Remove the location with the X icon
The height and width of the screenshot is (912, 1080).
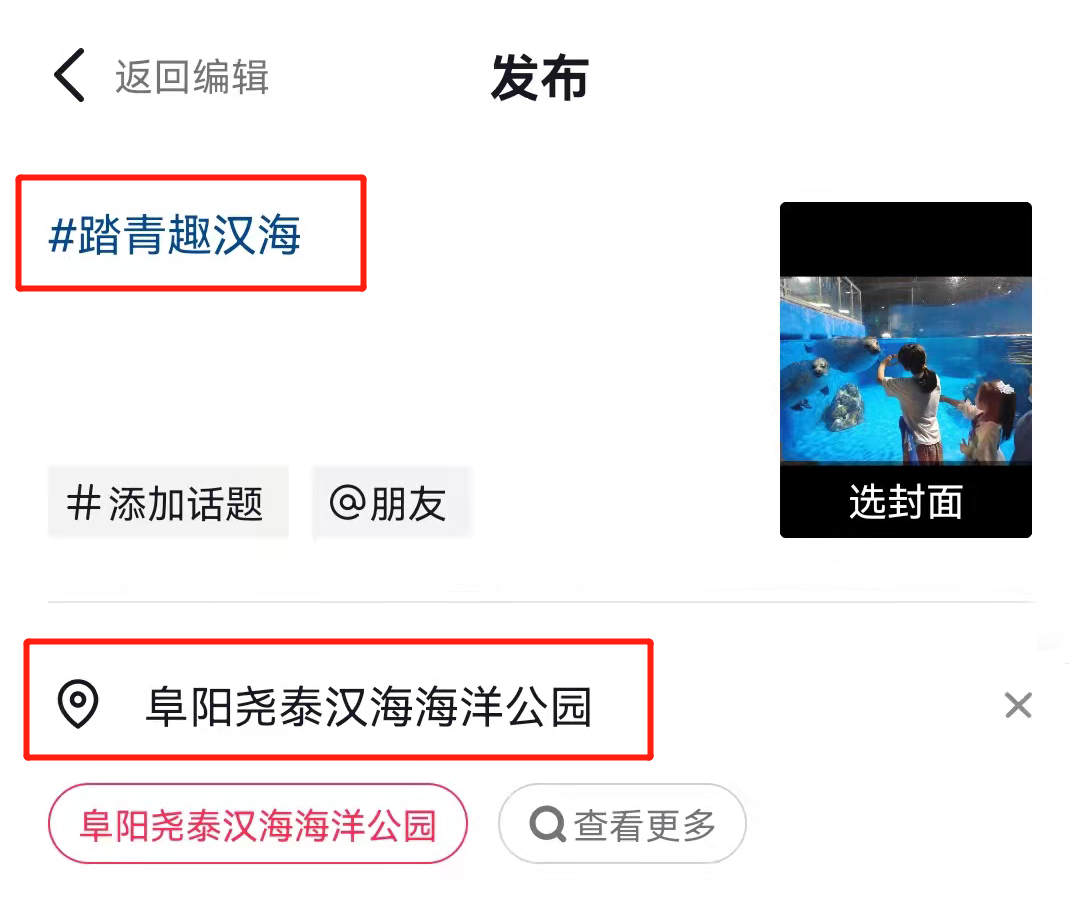1018,705
